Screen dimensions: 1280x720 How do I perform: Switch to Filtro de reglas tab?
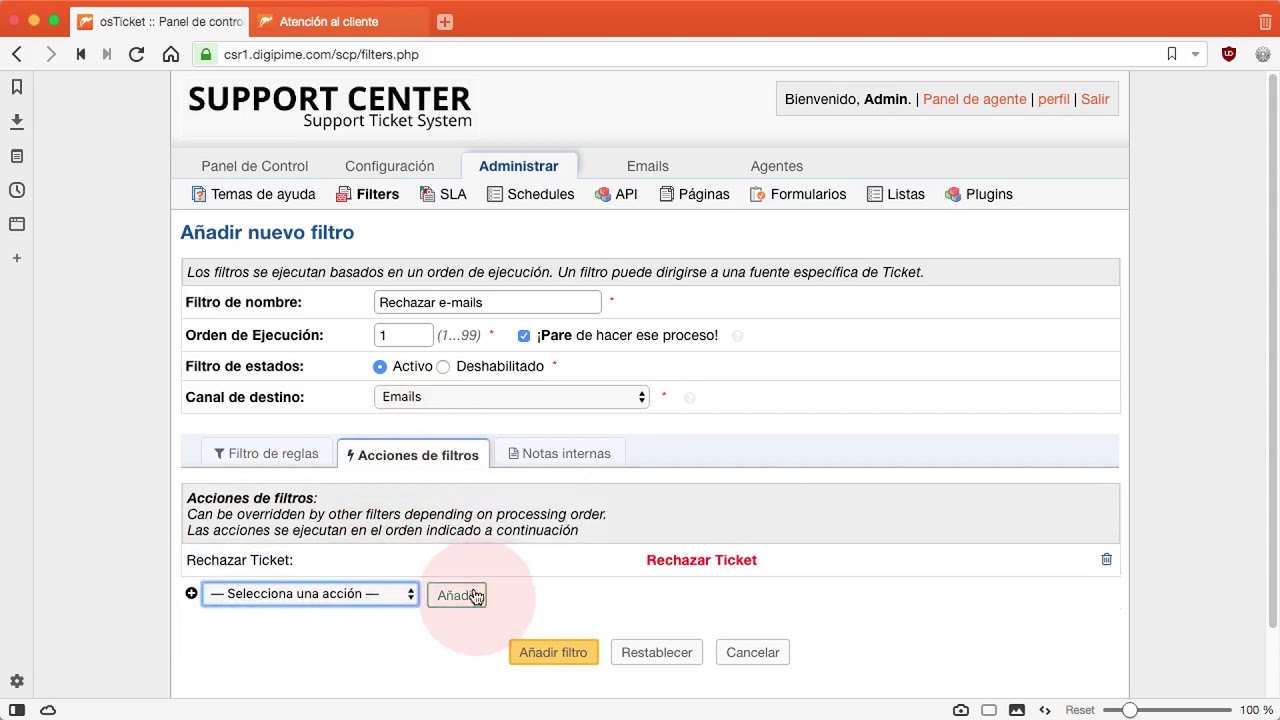tap(266, 453)
